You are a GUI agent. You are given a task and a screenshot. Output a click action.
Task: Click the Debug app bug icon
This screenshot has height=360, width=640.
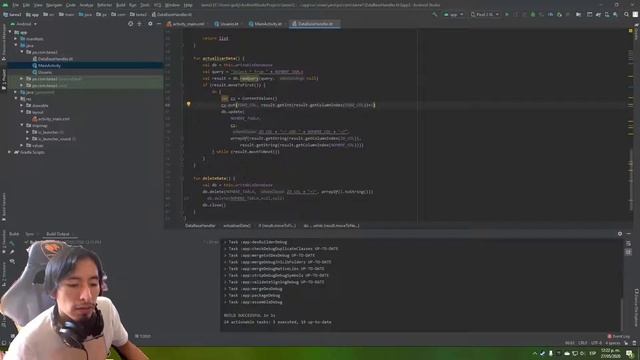pyautogui.click(x=533, y=14)
